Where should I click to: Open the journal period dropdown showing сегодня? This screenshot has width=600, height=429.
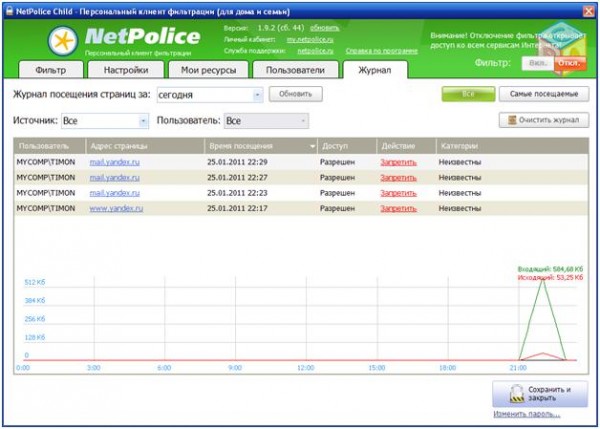pyautogui.click(x=210, y=95)
